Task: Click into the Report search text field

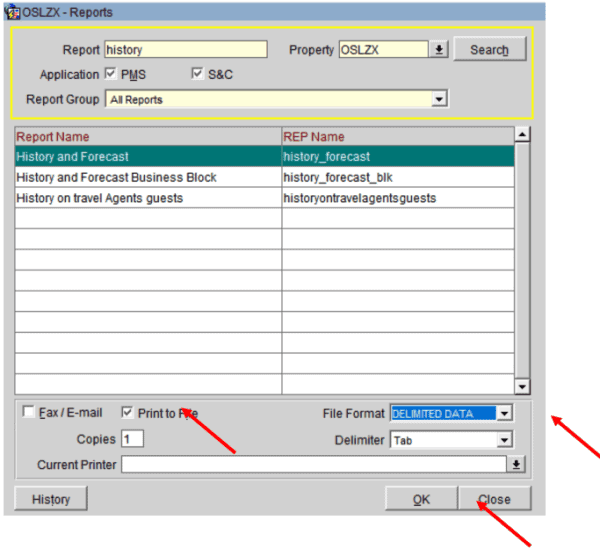Action: click(x=185, y=50)
